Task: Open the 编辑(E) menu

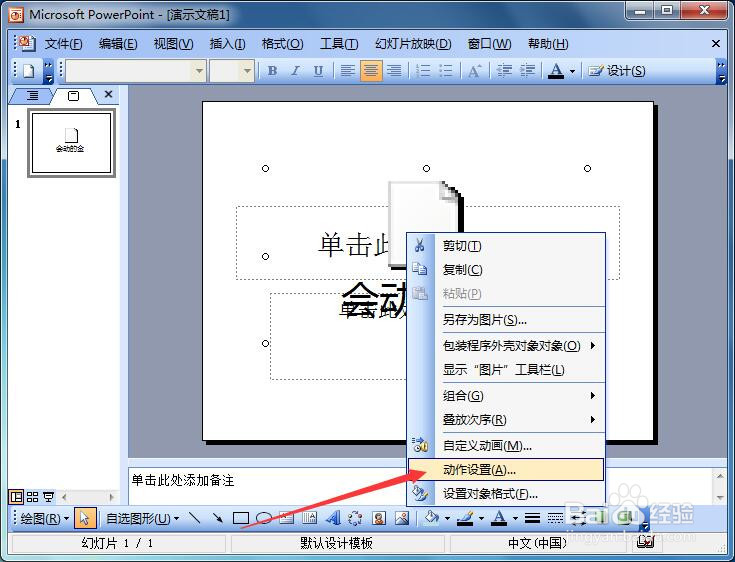Action: click(118, 44)
